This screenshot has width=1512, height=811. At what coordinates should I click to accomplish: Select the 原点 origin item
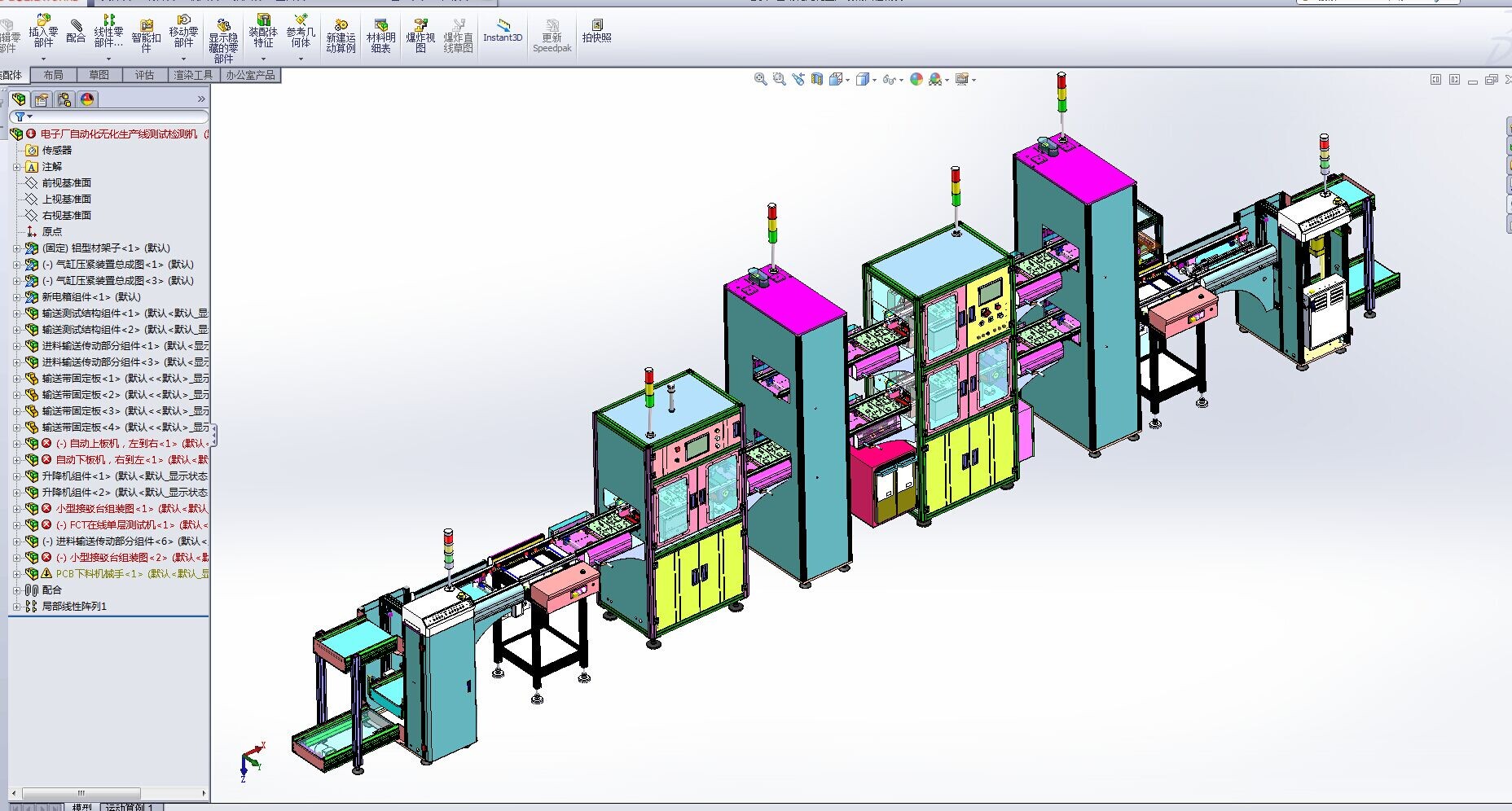(x=52, y=232)
